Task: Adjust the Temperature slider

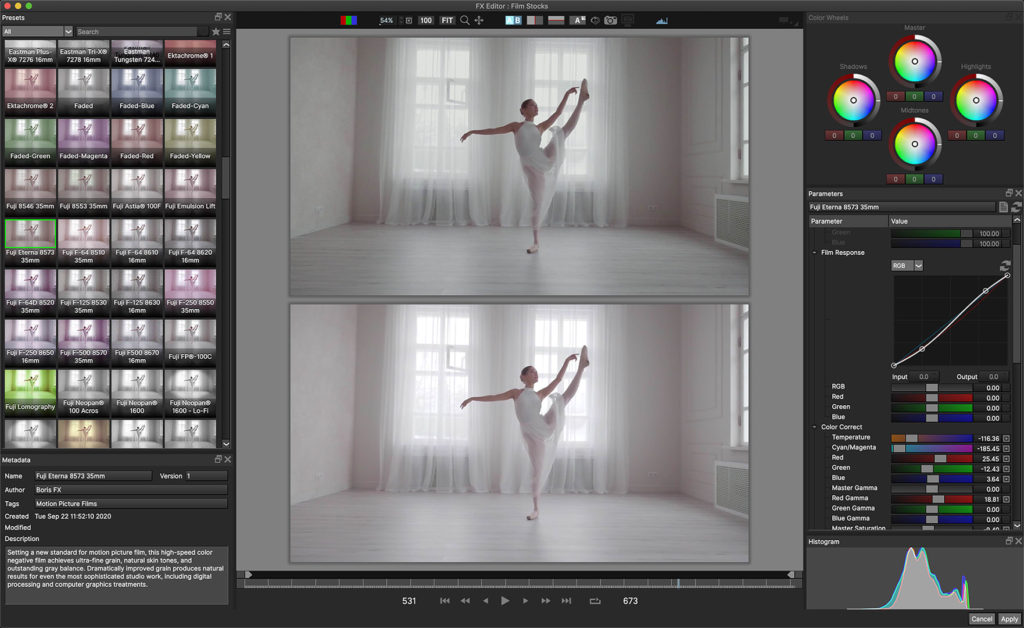Action: 932,438
